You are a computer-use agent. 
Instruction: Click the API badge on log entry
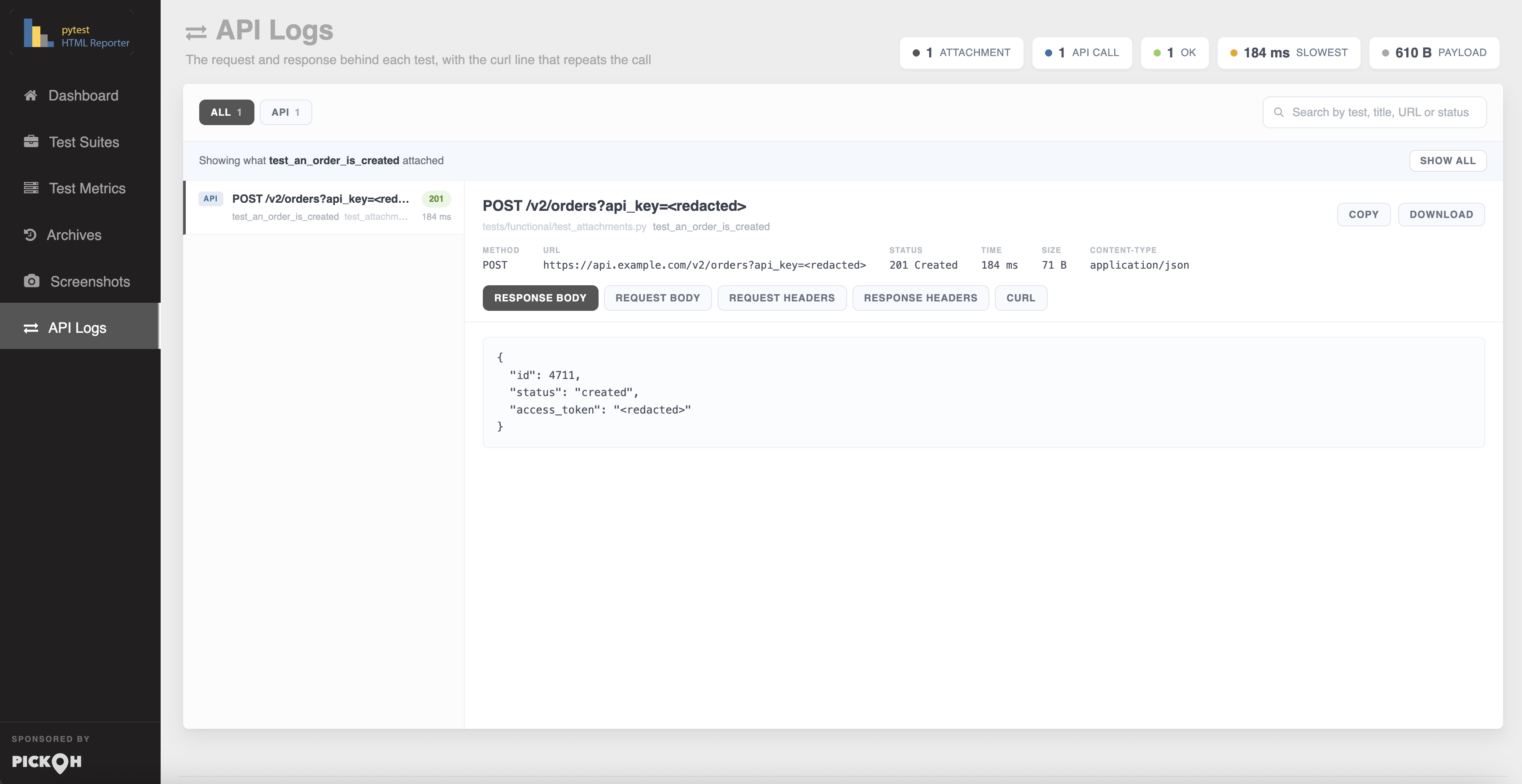pos(210,199)
